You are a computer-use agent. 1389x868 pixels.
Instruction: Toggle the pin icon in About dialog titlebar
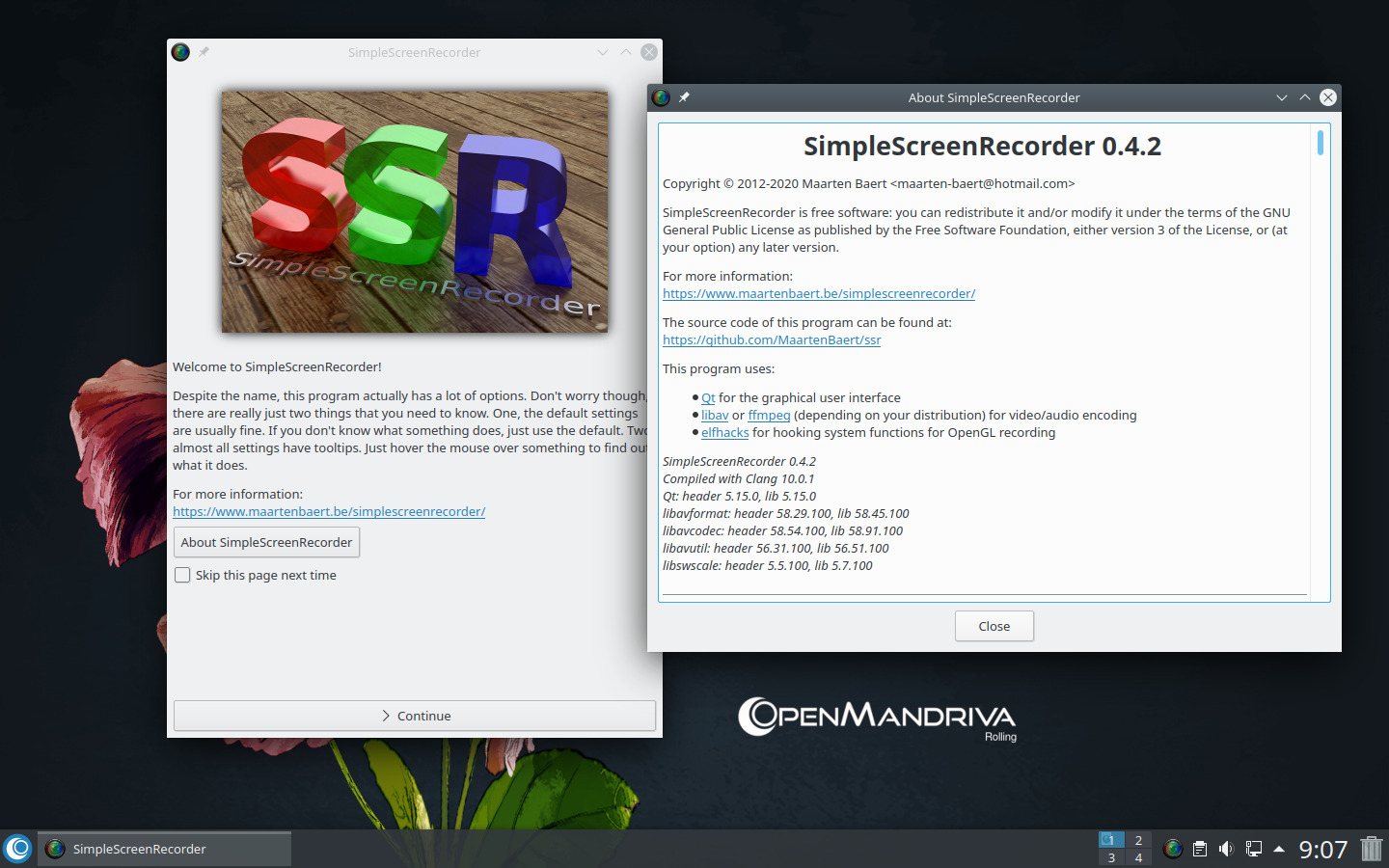(x=684, y=97)
